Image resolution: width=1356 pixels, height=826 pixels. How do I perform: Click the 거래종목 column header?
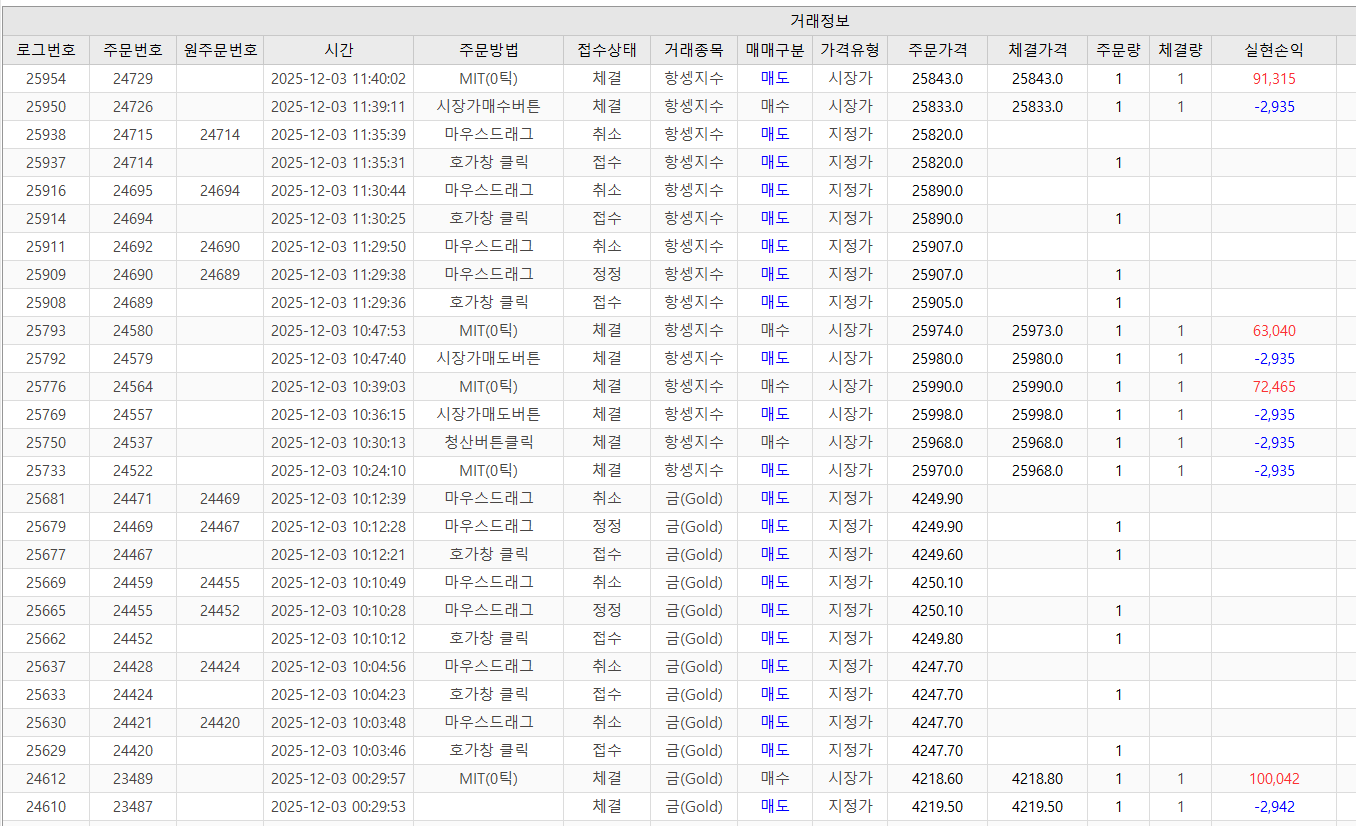click(x=693, y=50)
